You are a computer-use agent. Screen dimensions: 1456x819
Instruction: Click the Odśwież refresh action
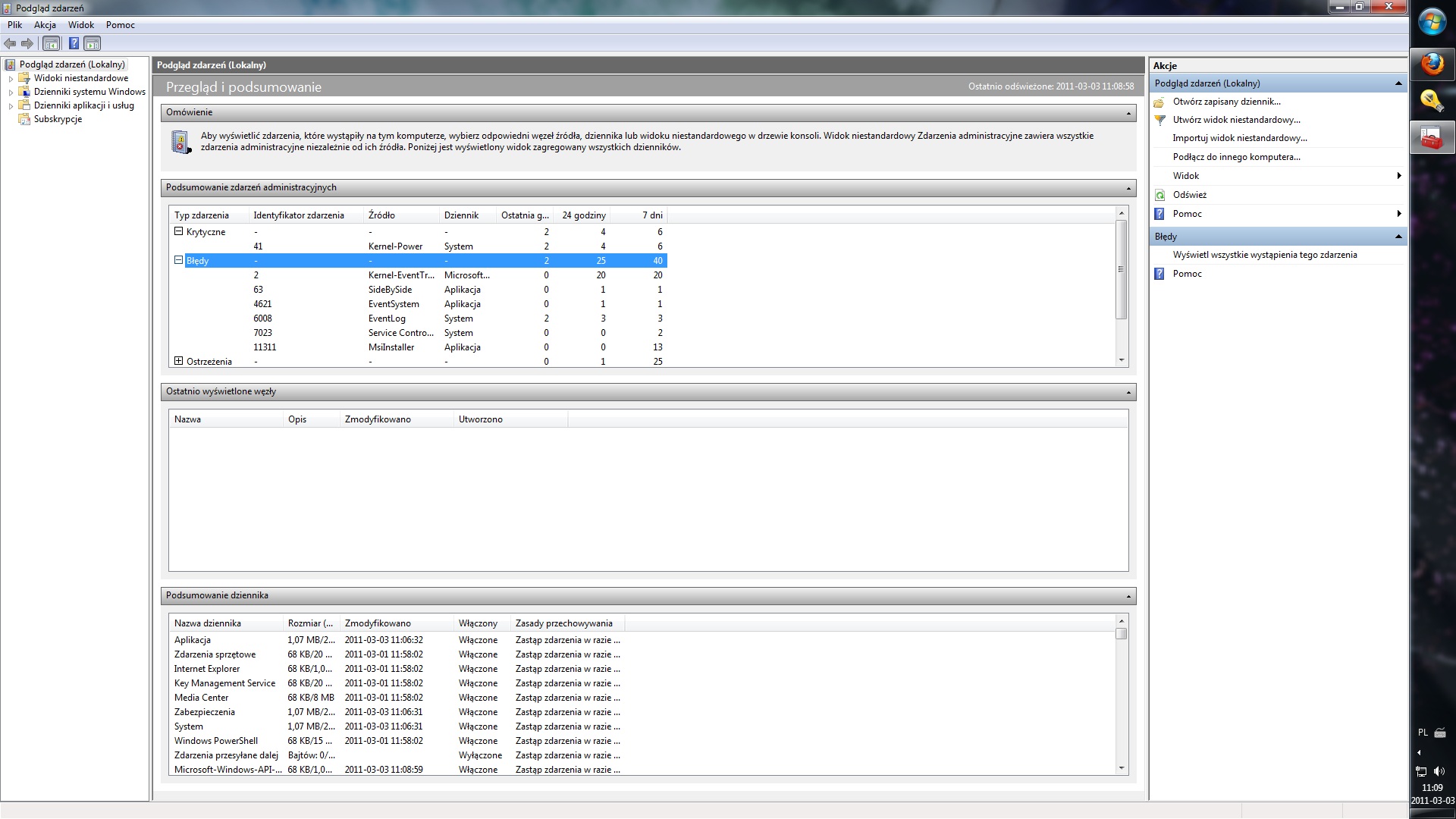1189,195
